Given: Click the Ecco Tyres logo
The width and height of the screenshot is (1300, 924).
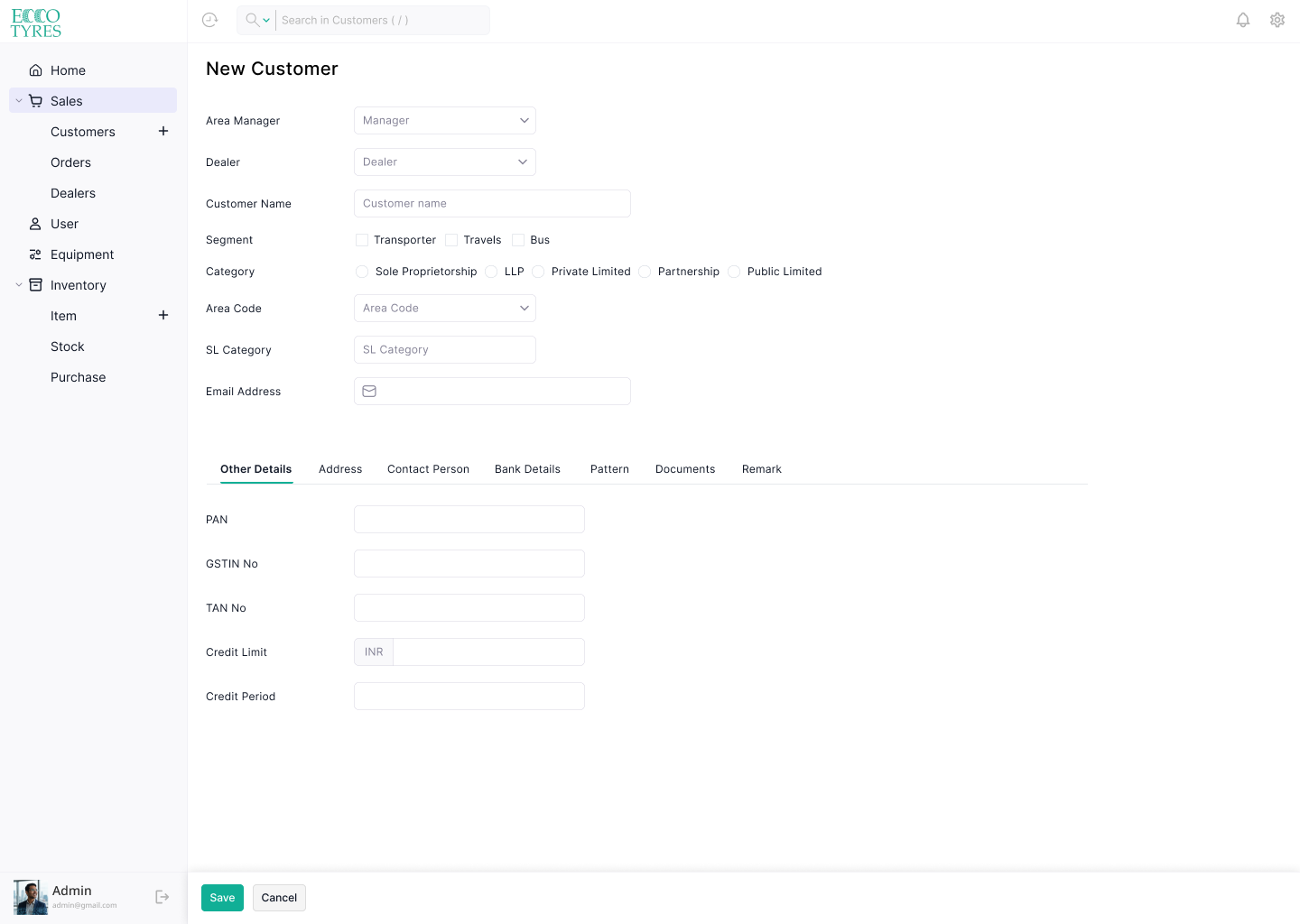Looking at the screenshot, I should coord(36,23).
